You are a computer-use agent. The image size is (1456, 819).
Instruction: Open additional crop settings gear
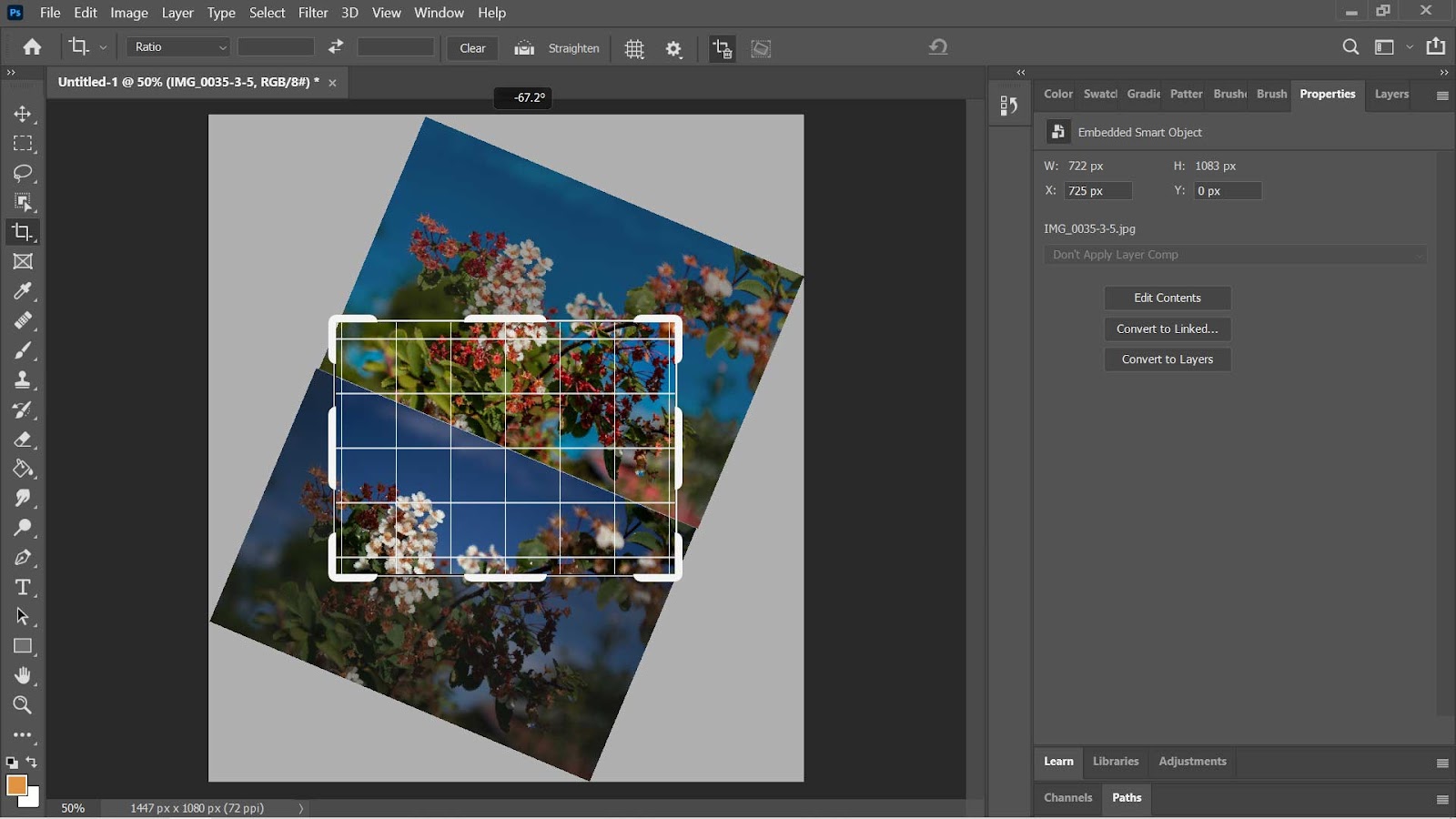tap(673, 49)
